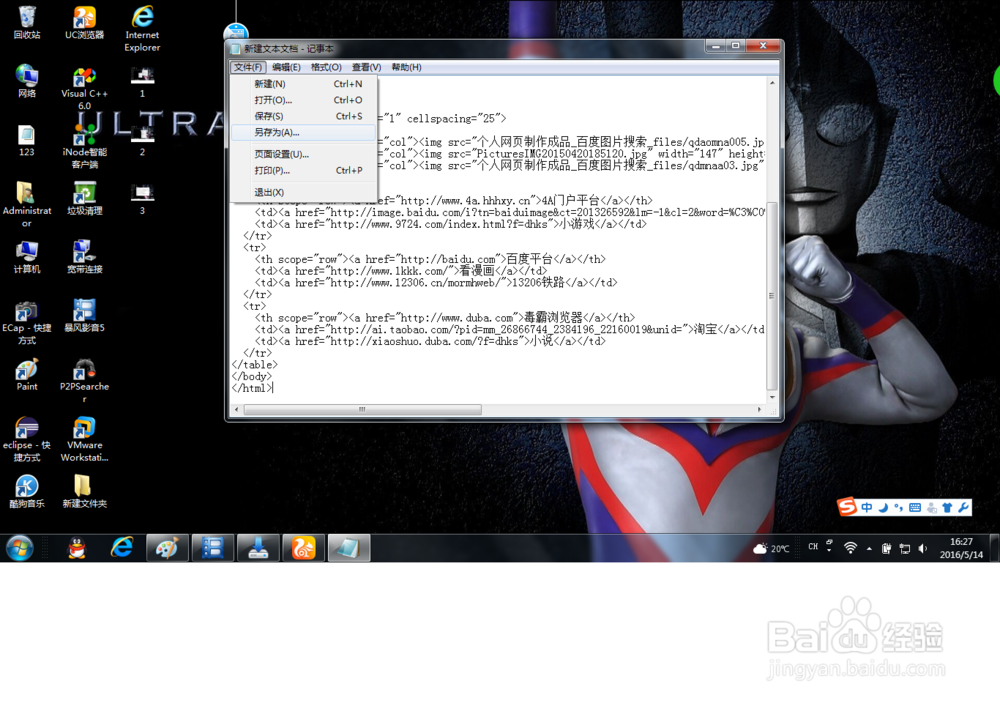Switch to UC browser taskbar button
The height and width of the screenshot is (703, 1000).
[304, 548]
